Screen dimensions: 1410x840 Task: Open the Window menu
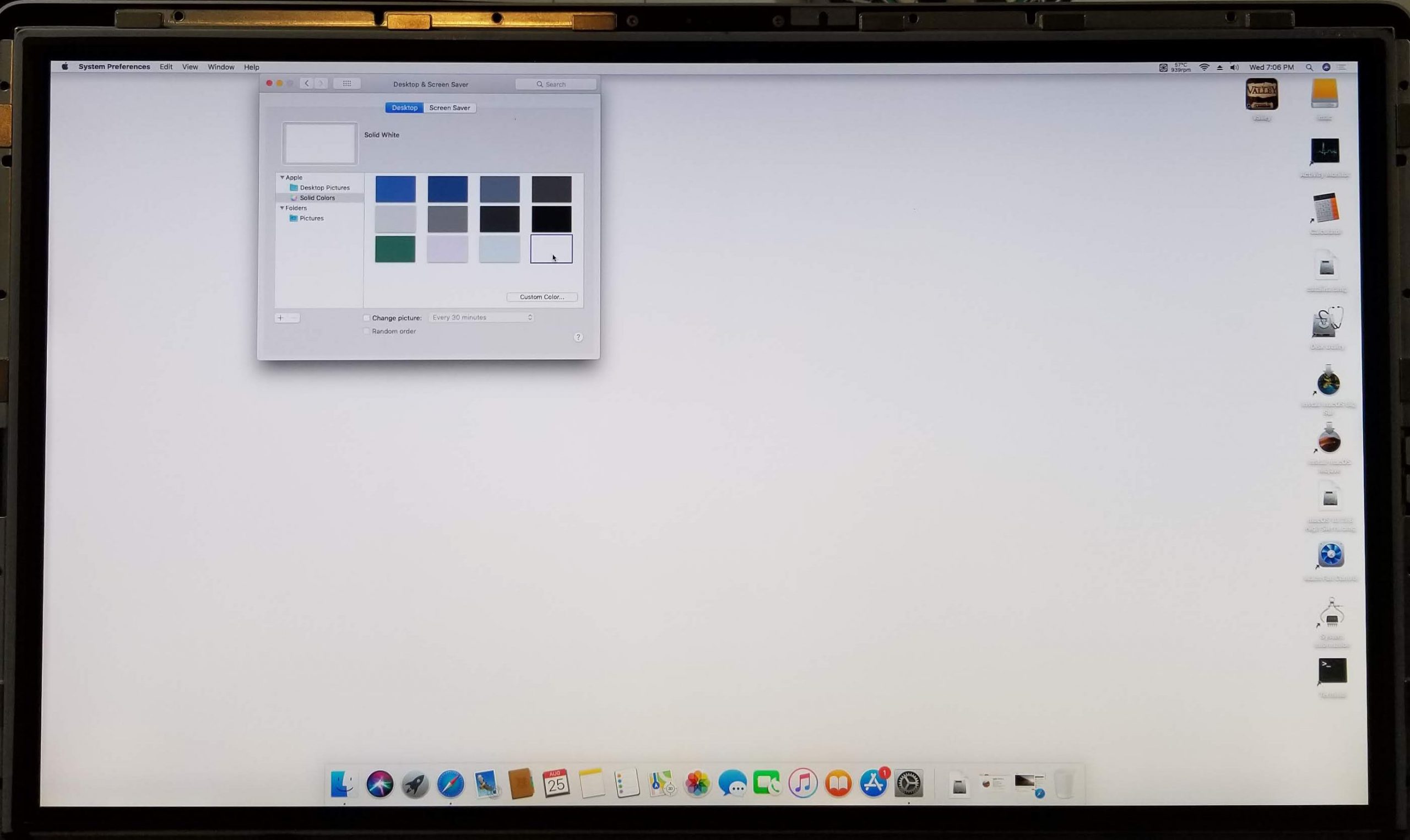pyautogui.click(x=221, y=67)
